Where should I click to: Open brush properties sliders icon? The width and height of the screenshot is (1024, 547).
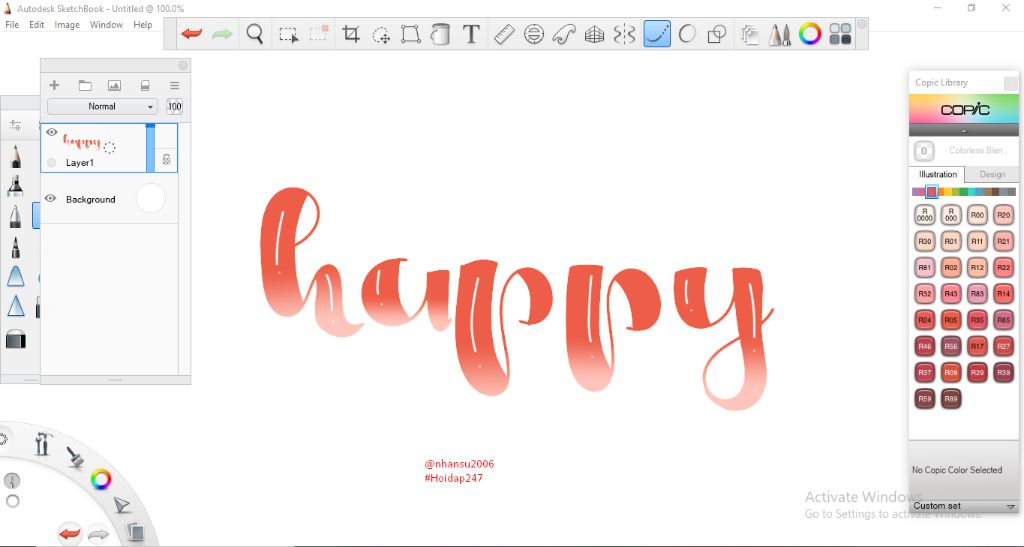coord(16,125)
